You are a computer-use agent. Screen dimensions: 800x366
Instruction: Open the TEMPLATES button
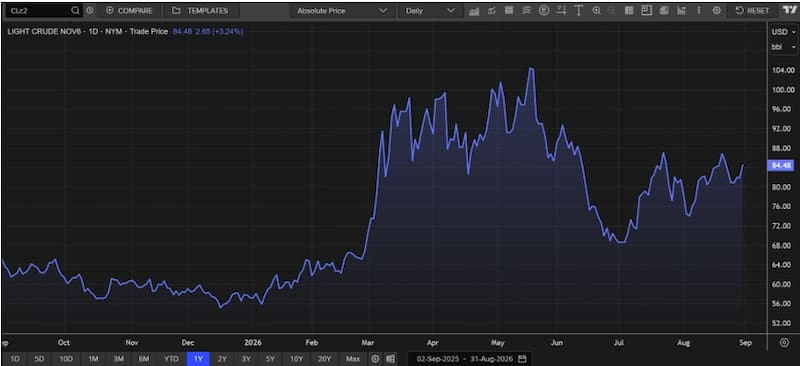click(x=201, y=11)
